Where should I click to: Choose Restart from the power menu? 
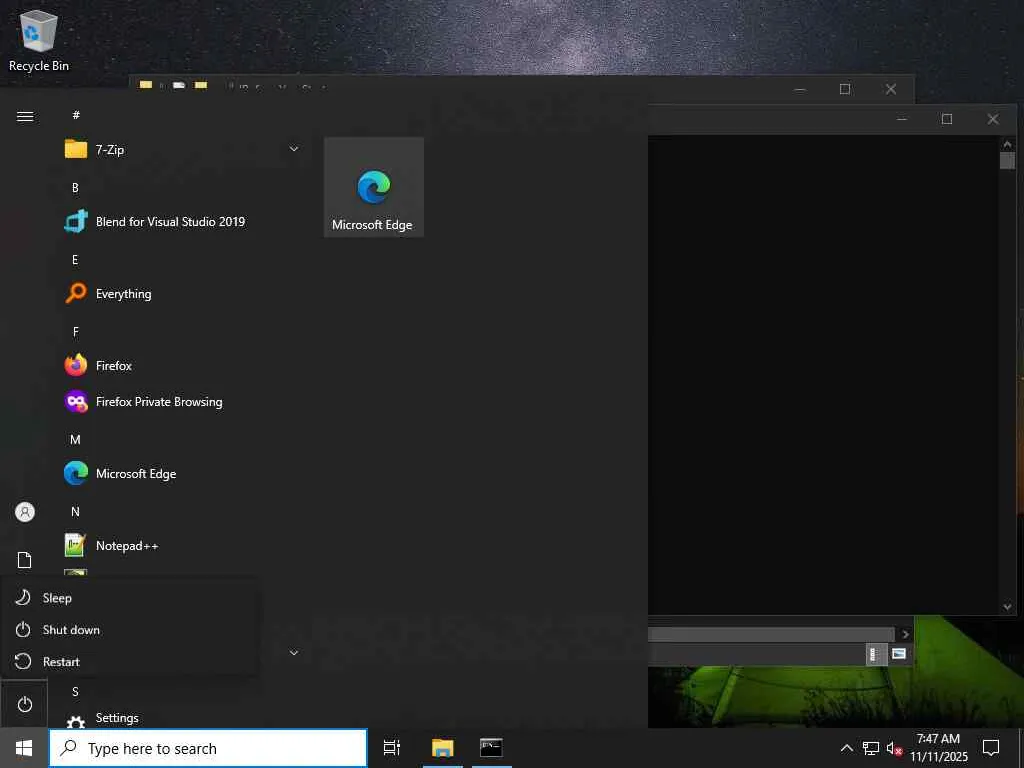[x=129, y=662]
